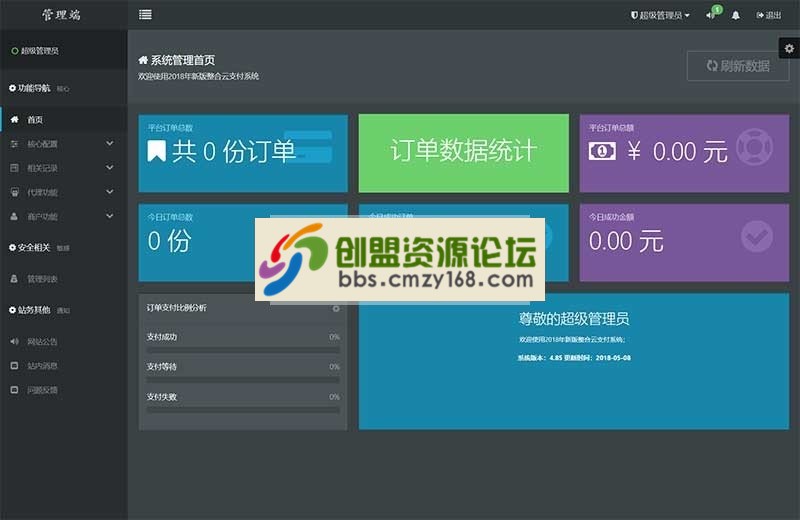Click the square icon beside 站内消息
This screenshot has width=800, height=520.
[x=14, y=365]
